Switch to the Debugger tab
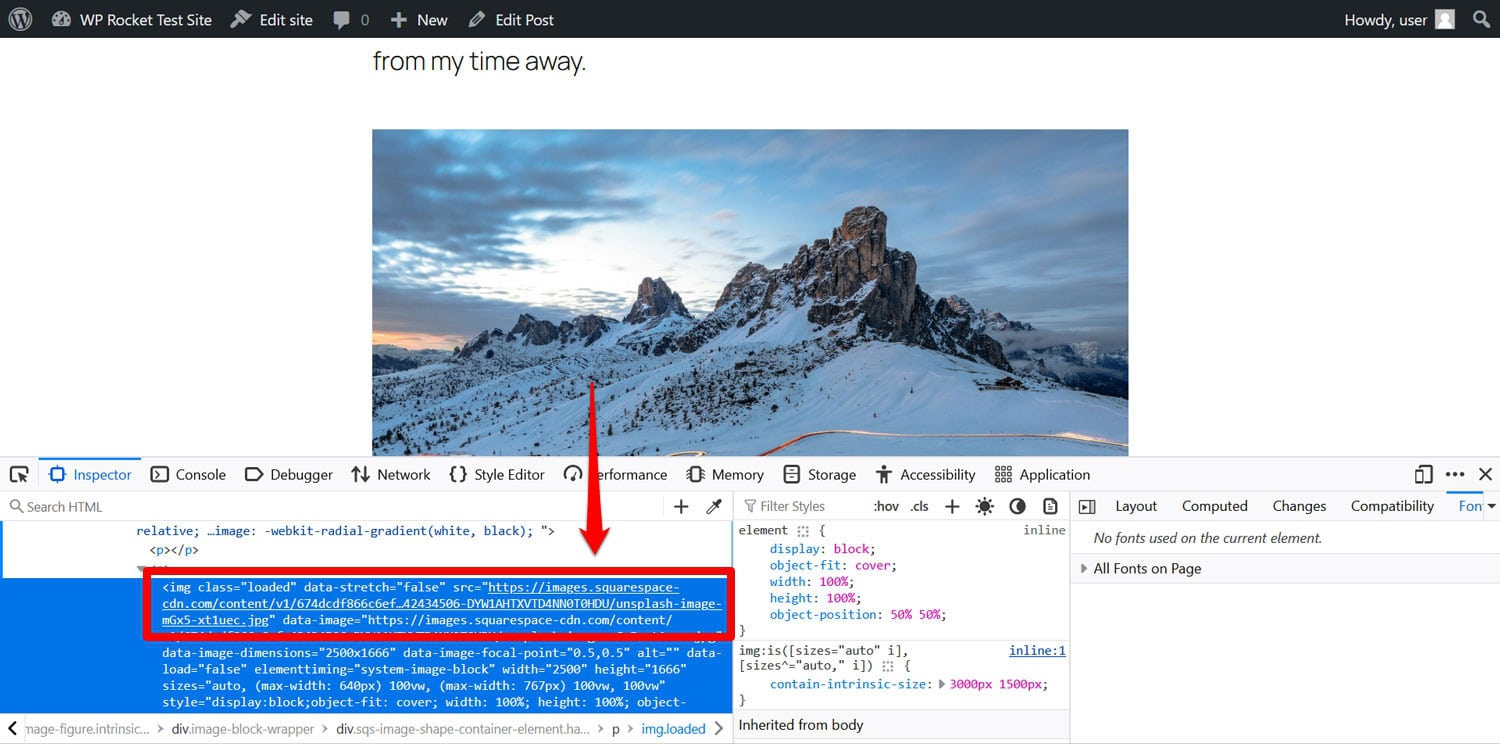 point(289,474)
